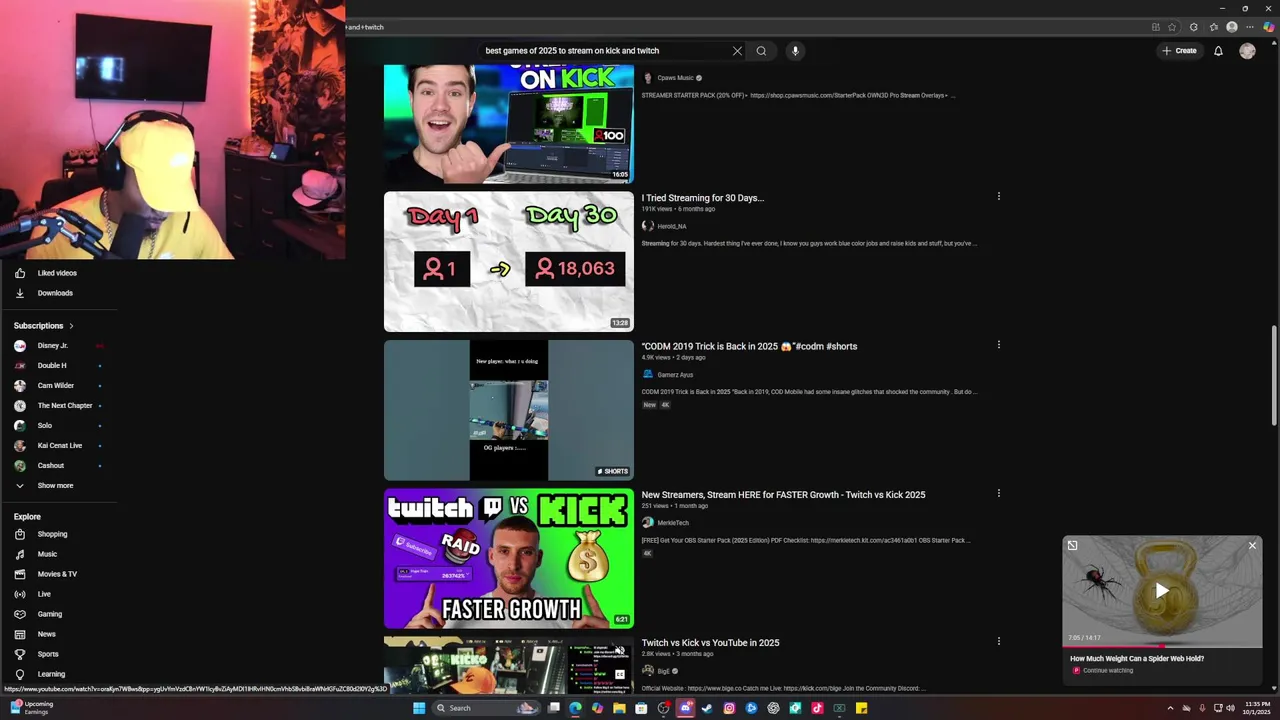Start voice search with the microphone icon

795,51
